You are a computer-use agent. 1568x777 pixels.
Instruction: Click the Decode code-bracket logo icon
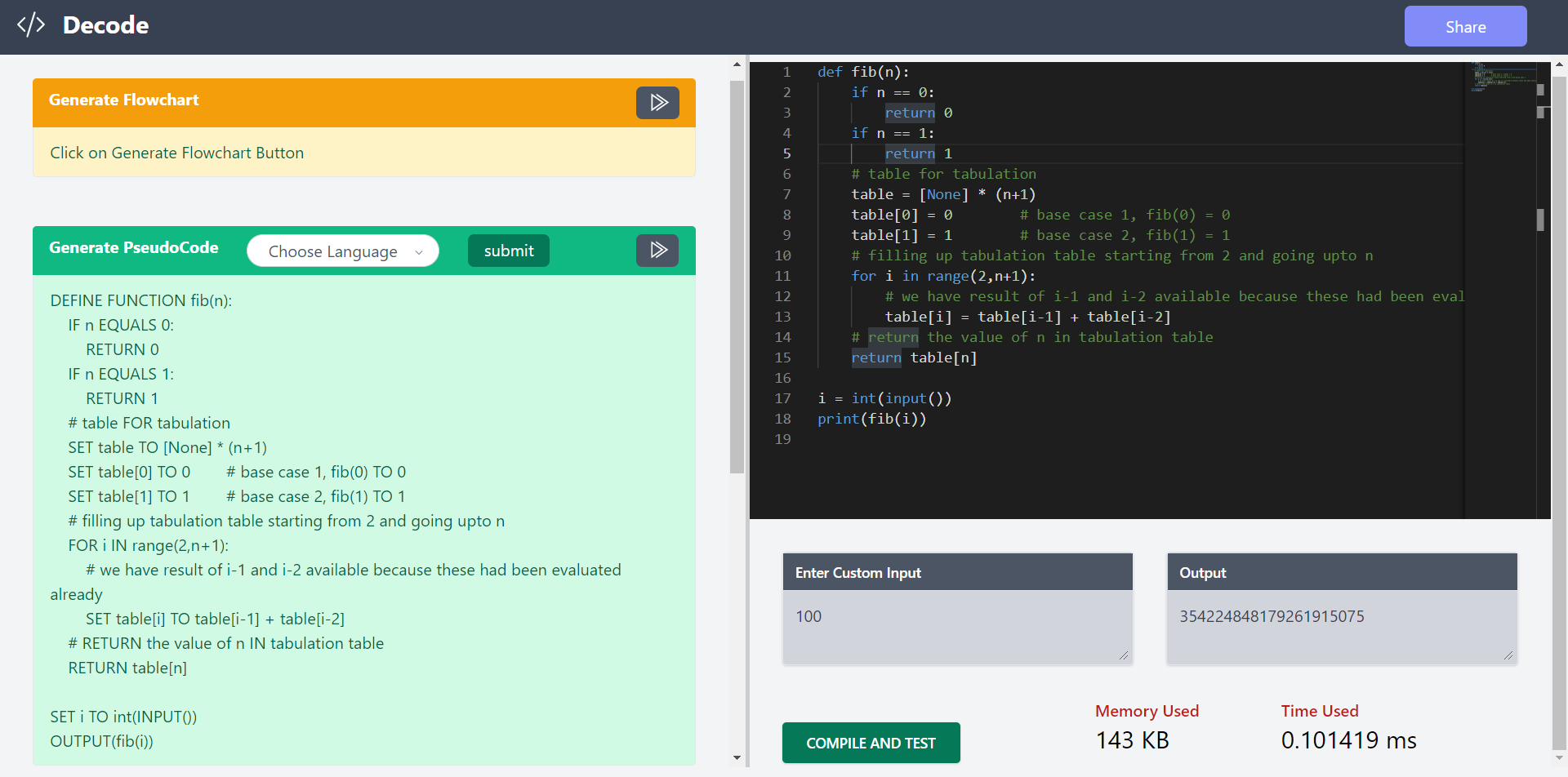[31, 25]
